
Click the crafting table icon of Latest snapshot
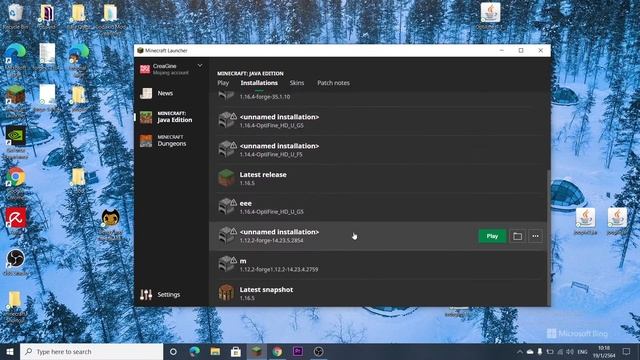[226, 293]
